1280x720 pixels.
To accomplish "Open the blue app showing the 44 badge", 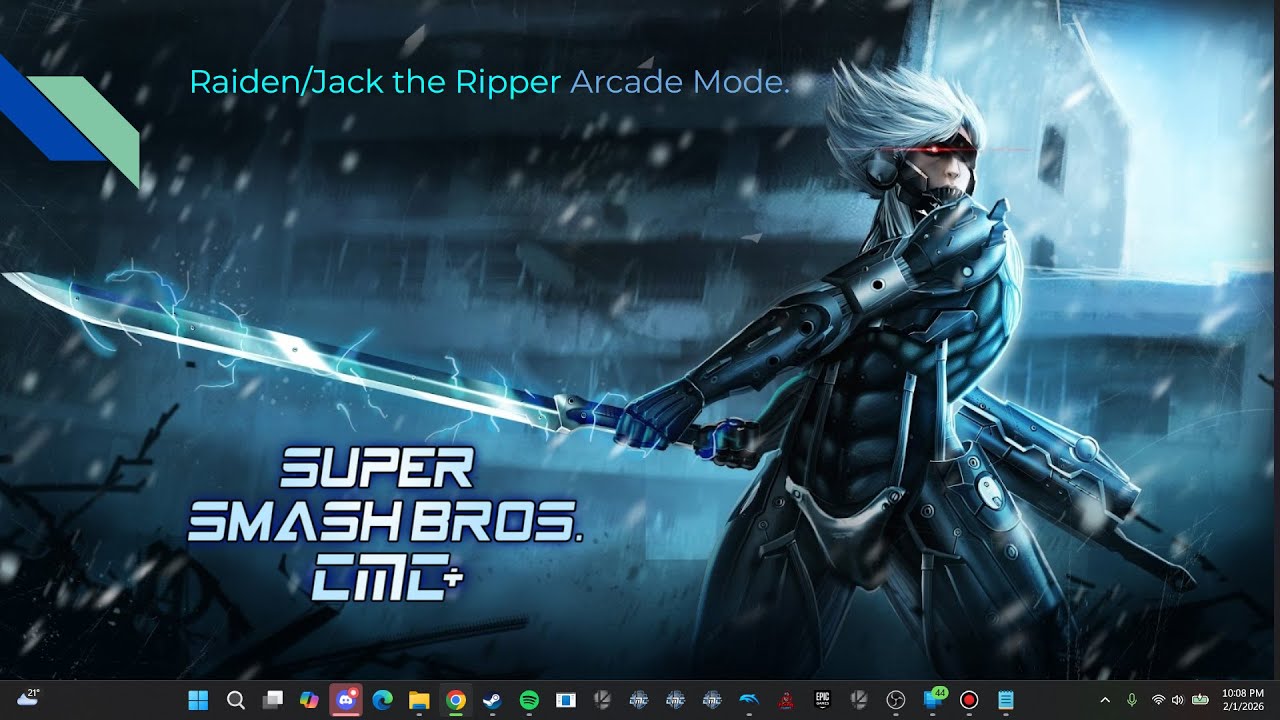I will point(934,699).
